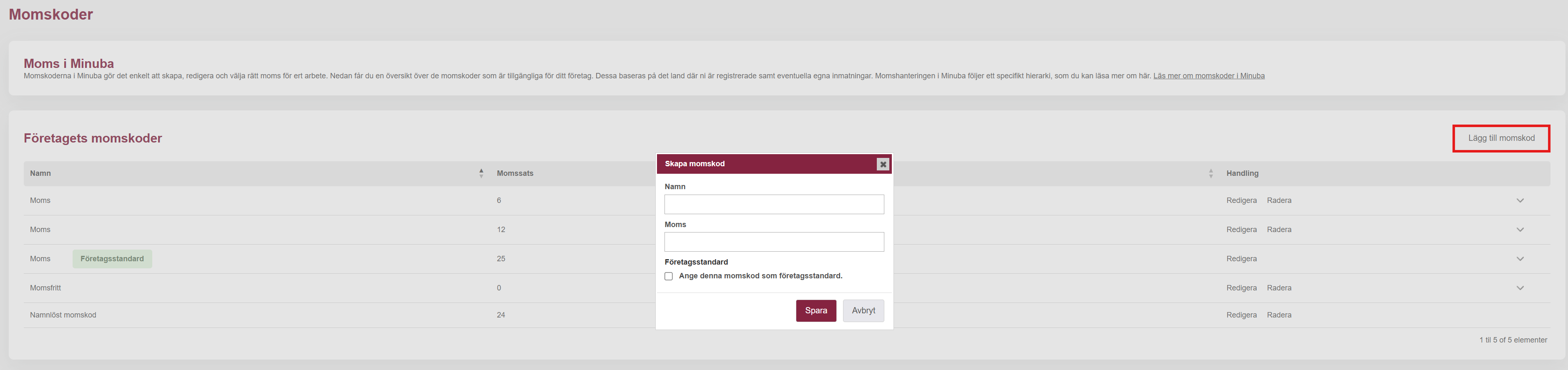Click Redigera for Moms 25 row
Screen dimensions: 1568x370
point(1241,259)
